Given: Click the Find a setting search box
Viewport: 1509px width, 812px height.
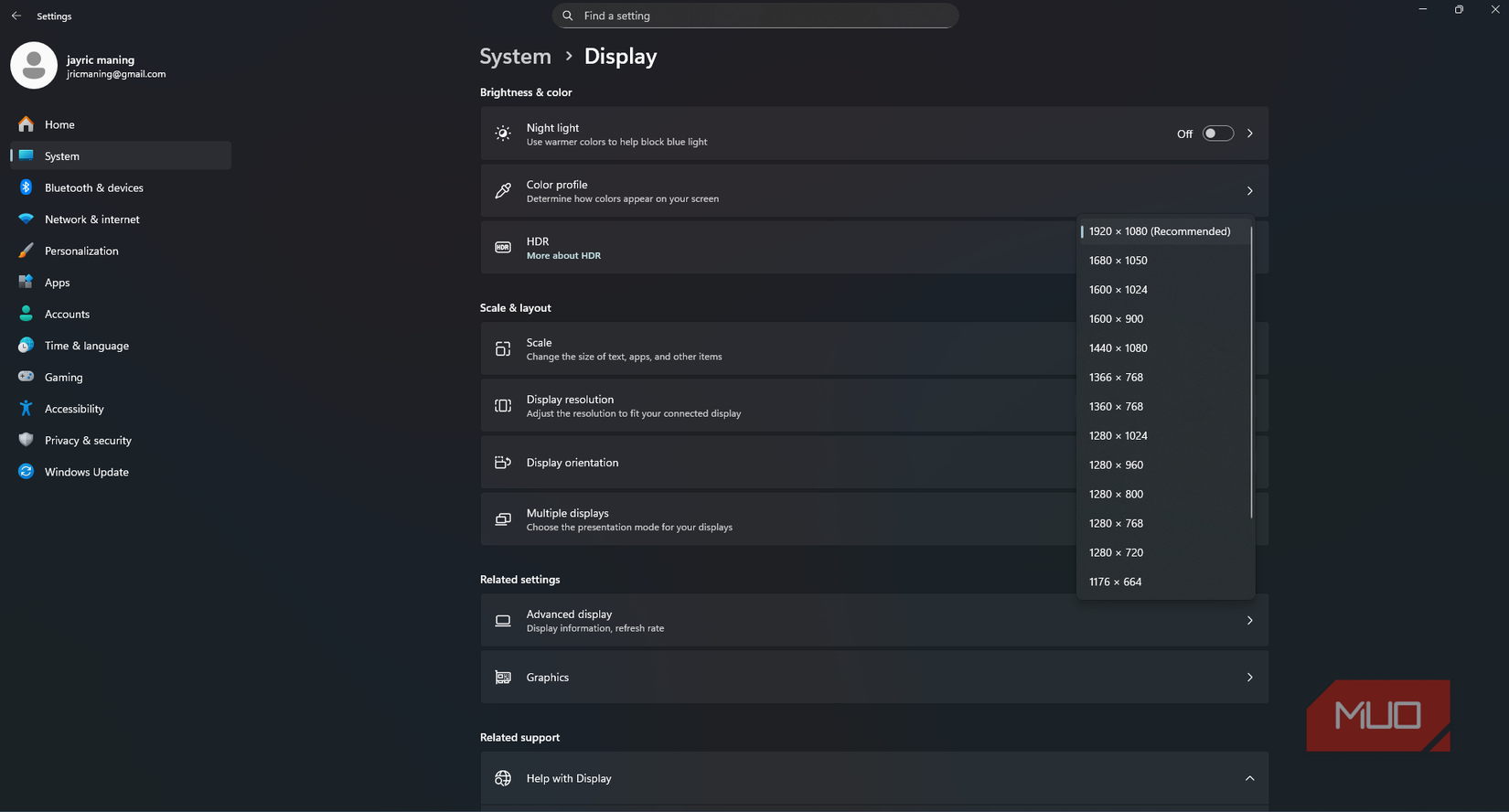Looking at the screenshot, I should point(755,16).
